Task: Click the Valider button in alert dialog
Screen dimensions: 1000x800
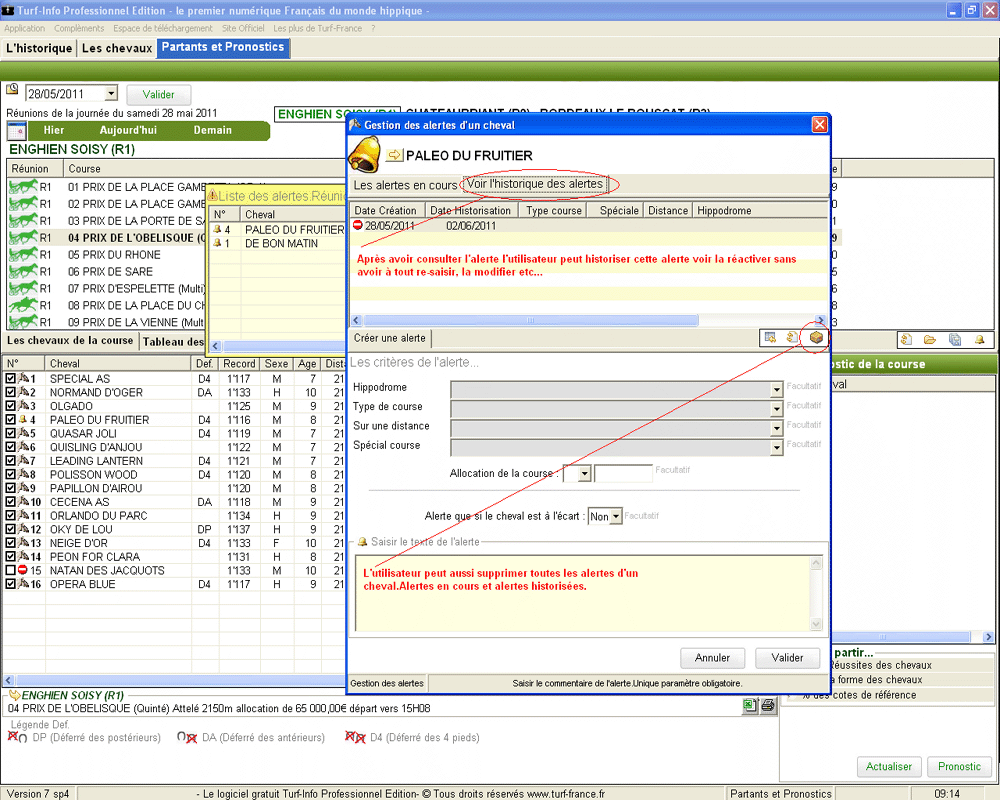Action: [x=787, y=658]
